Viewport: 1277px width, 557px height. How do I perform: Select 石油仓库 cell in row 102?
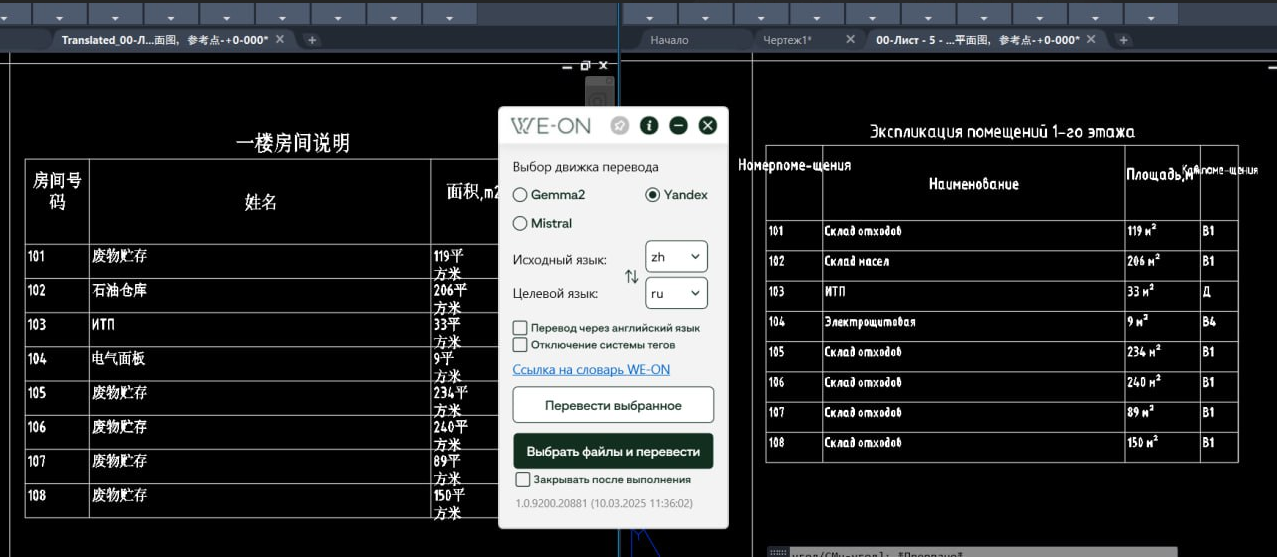click(x=119, y=290)
